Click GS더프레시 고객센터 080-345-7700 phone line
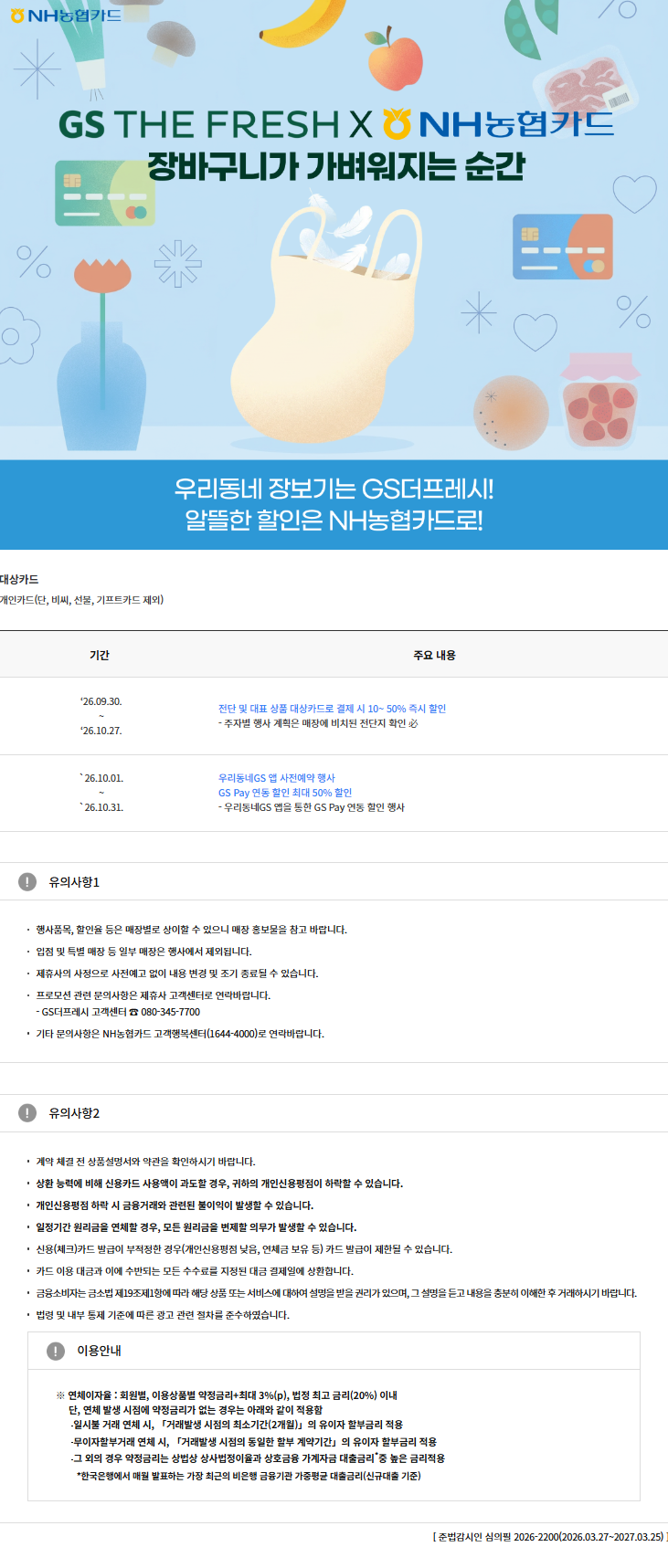The width and height of the screenshot is (668, 1568). pos(118,1012)
